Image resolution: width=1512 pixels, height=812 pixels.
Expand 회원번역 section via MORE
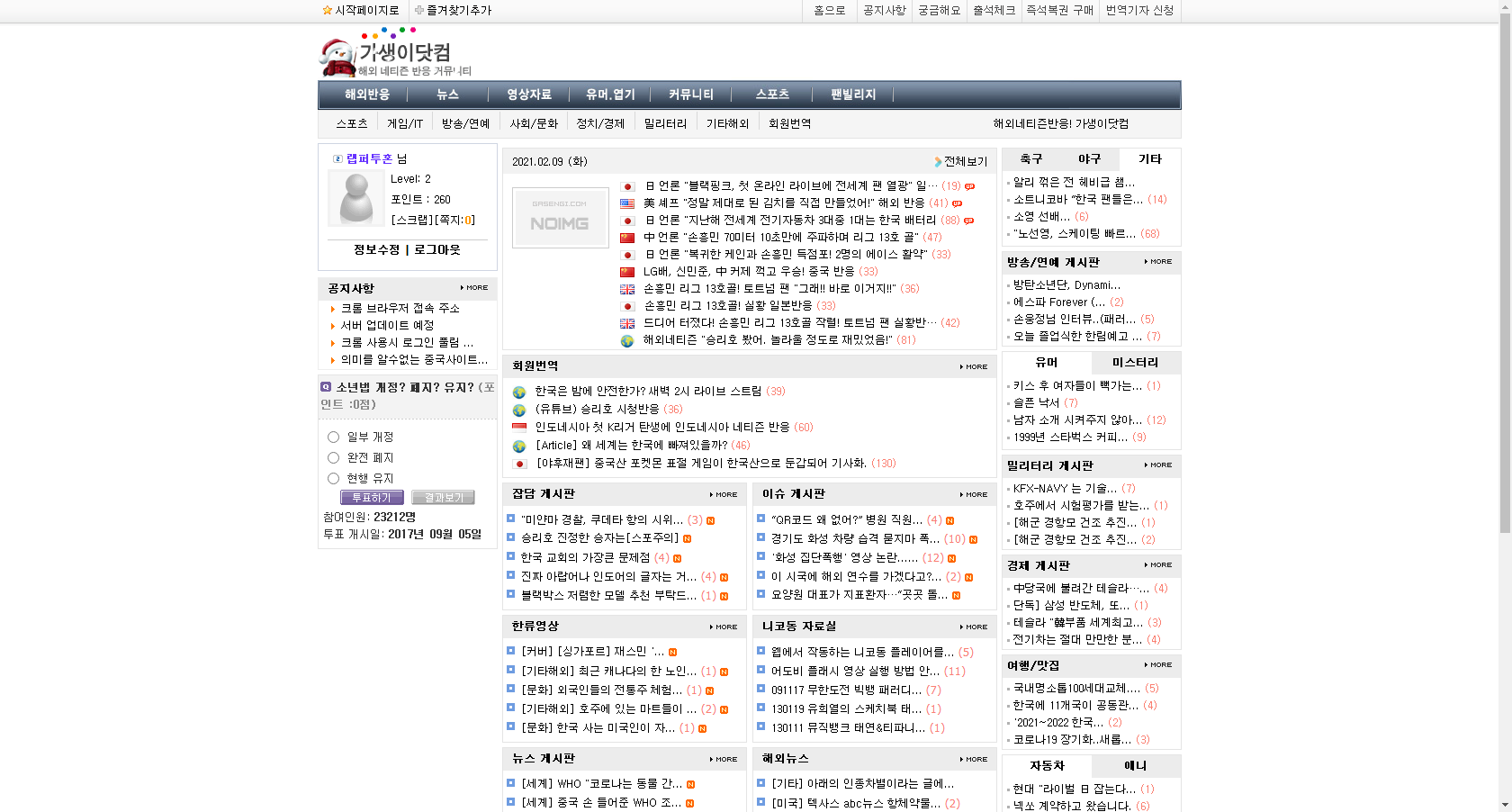click(x=974, y=366)
